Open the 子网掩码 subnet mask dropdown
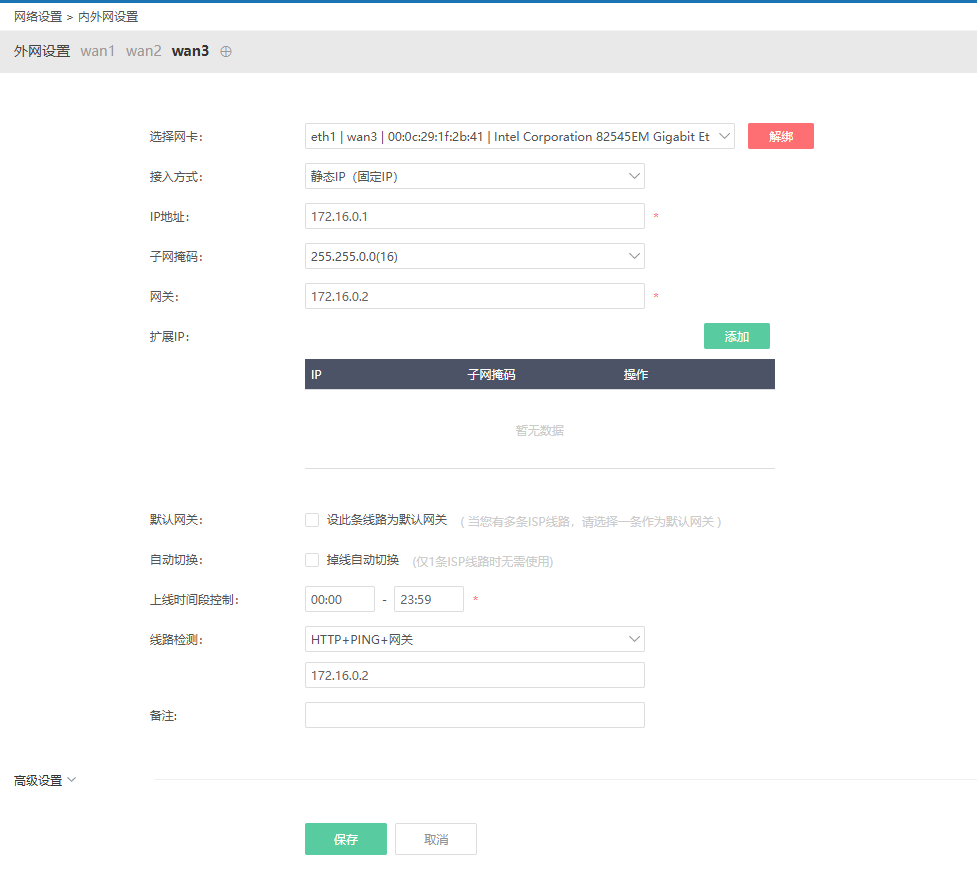977x875 pixels. point(474,257)
